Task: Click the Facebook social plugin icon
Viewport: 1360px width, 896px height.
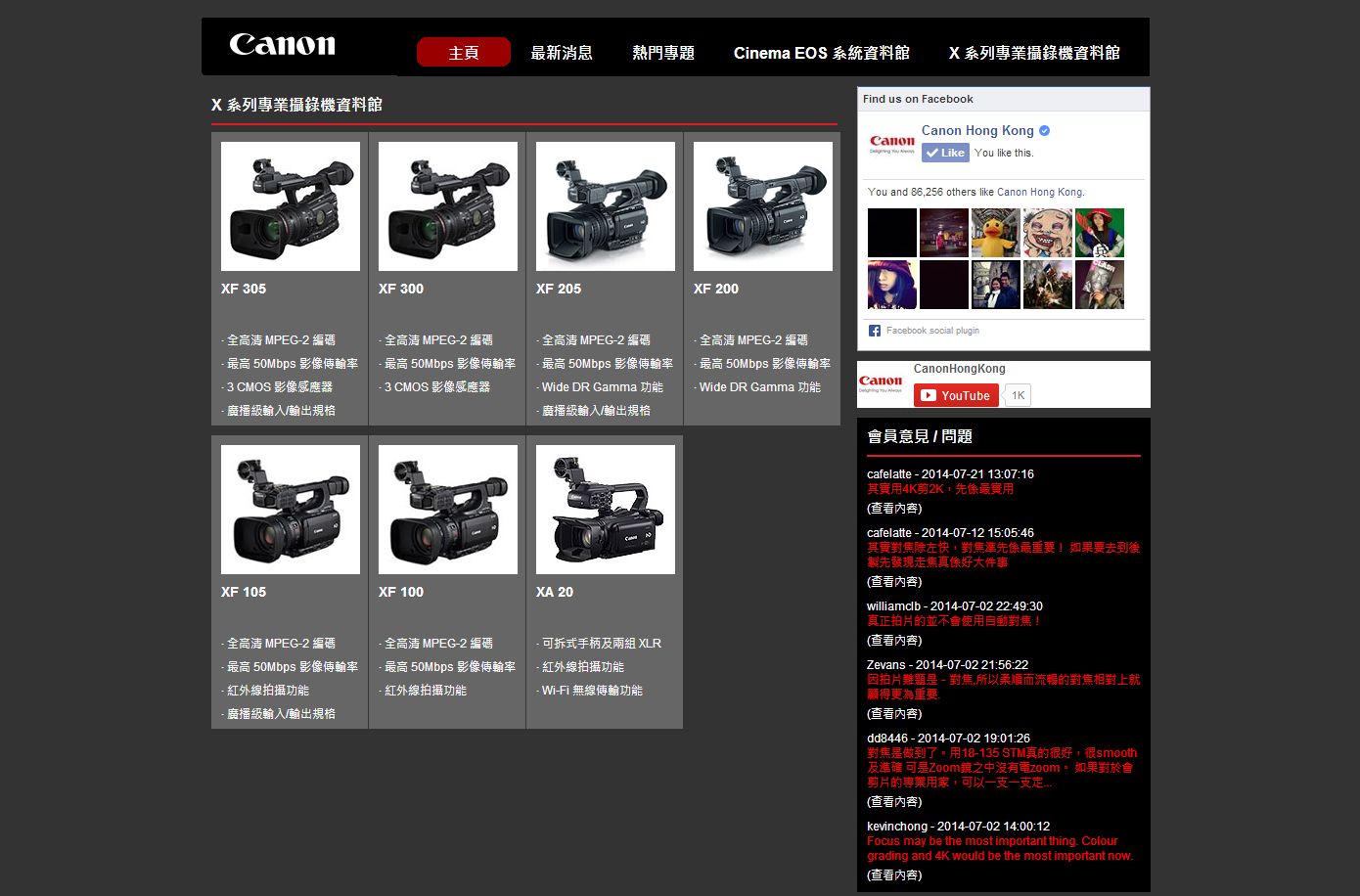Action: click(875, 331)
